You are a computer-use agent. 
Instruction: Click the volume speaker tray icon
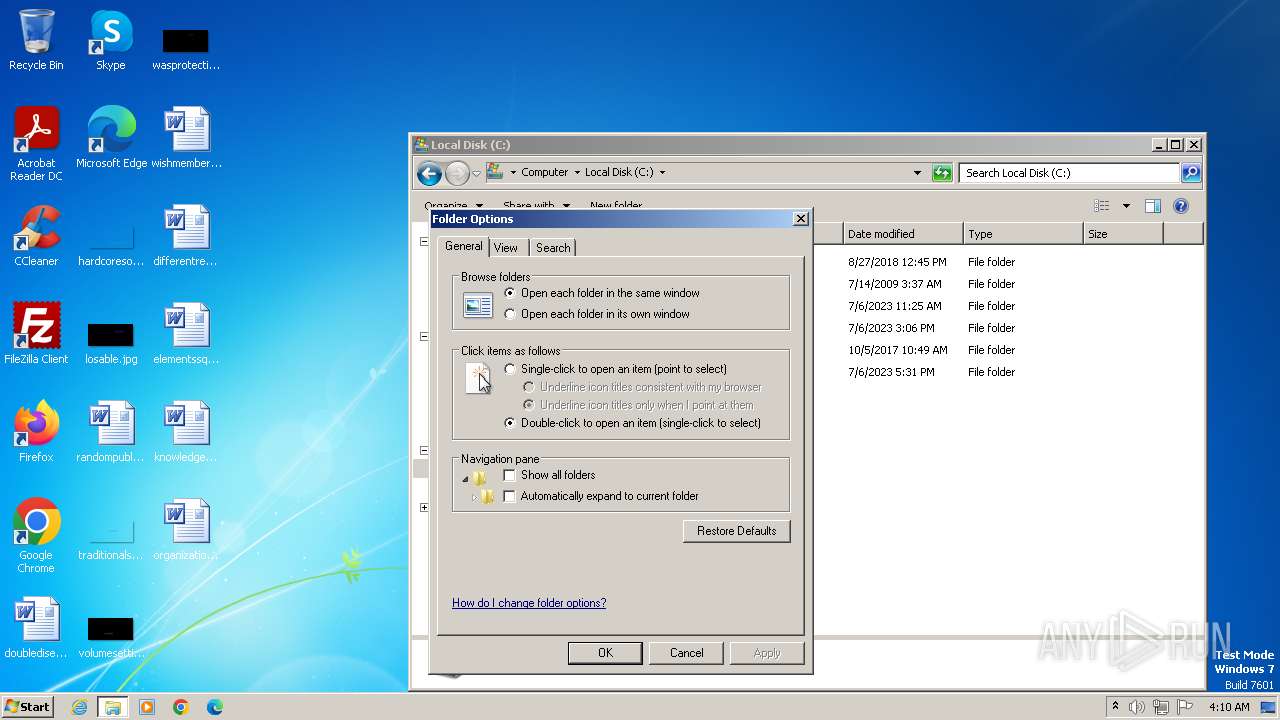point(1136,707)
